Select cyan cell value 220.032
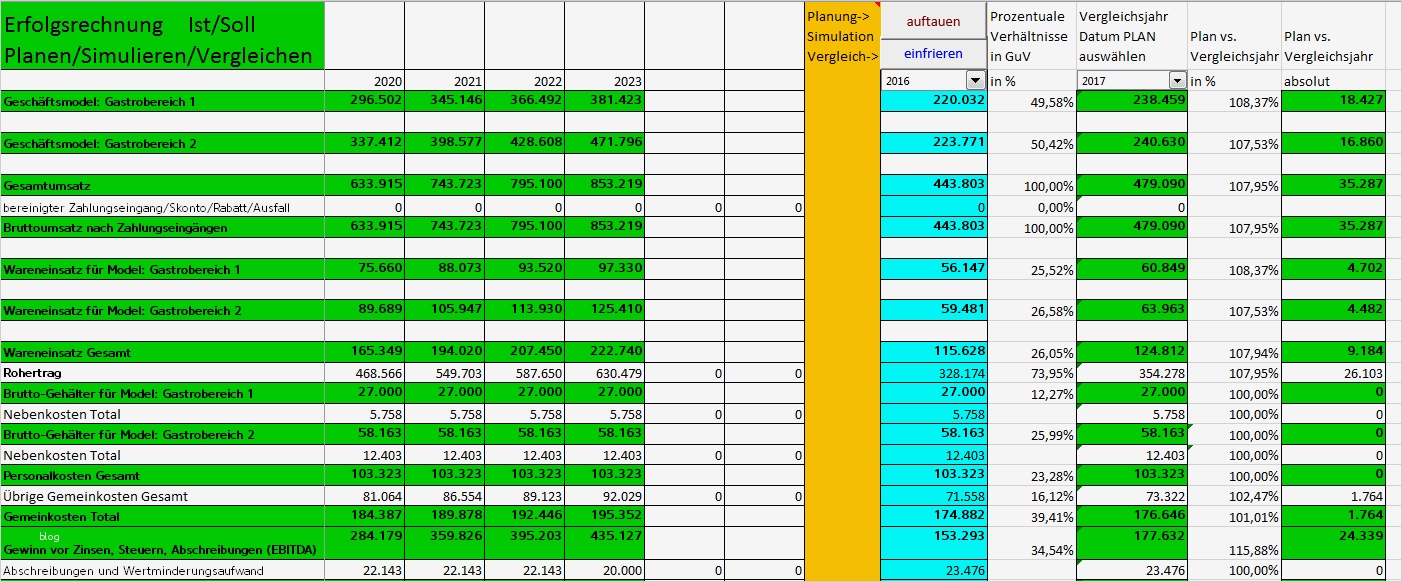The image size is (1402, 582). point(933,101)
